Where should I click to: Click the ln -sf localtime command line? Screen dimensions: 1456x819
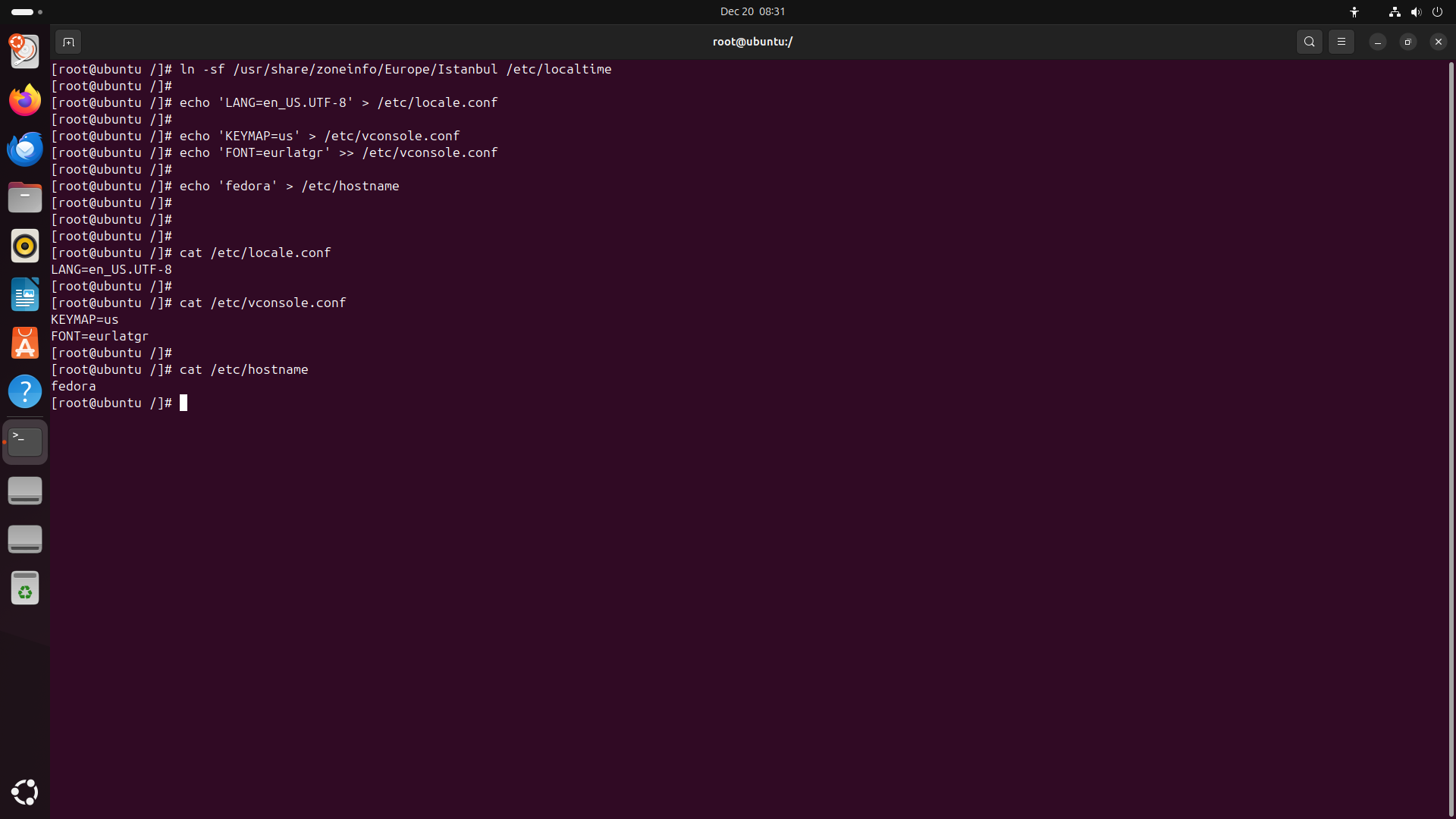pyautogui.click(x=331, y=69)
